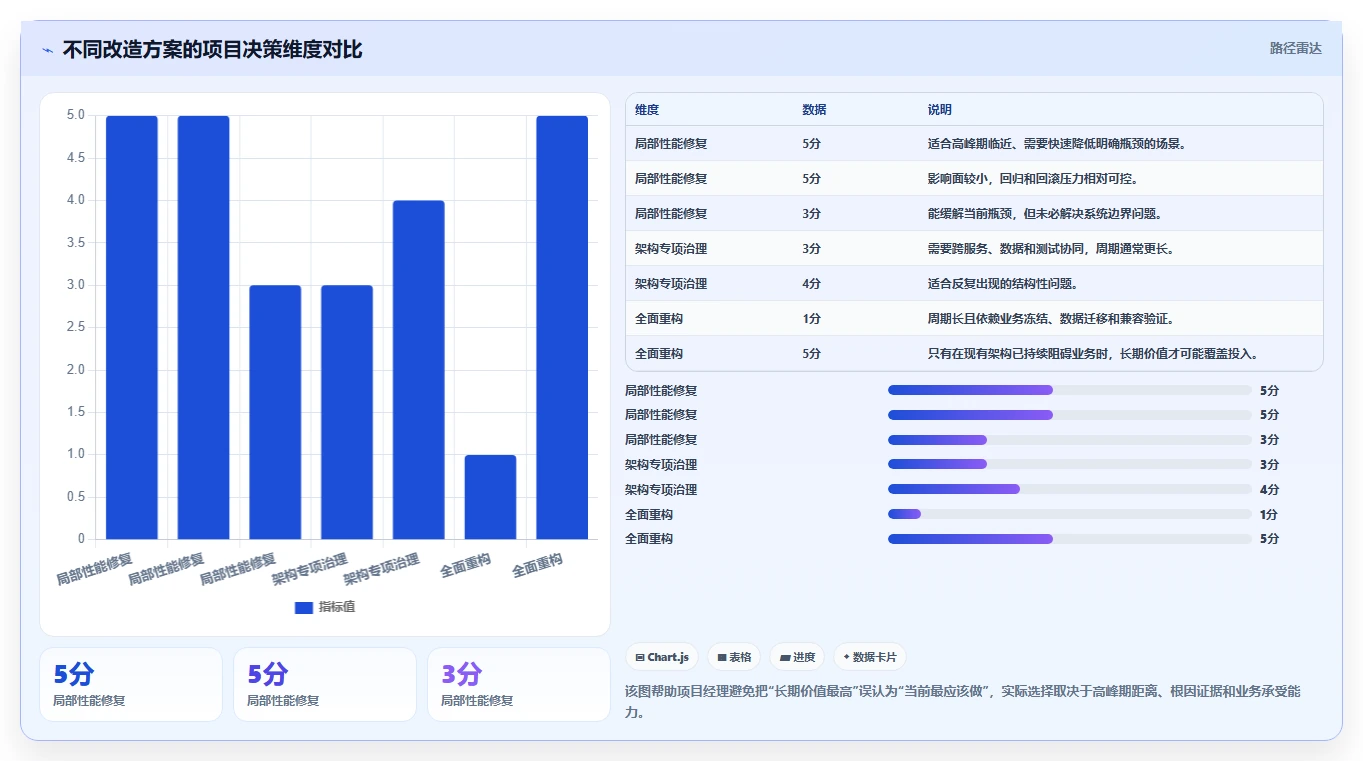Click the 5.0 y-axis label
The height and width of the screenshot is (761, 1363).
click(x=76, y=115)
